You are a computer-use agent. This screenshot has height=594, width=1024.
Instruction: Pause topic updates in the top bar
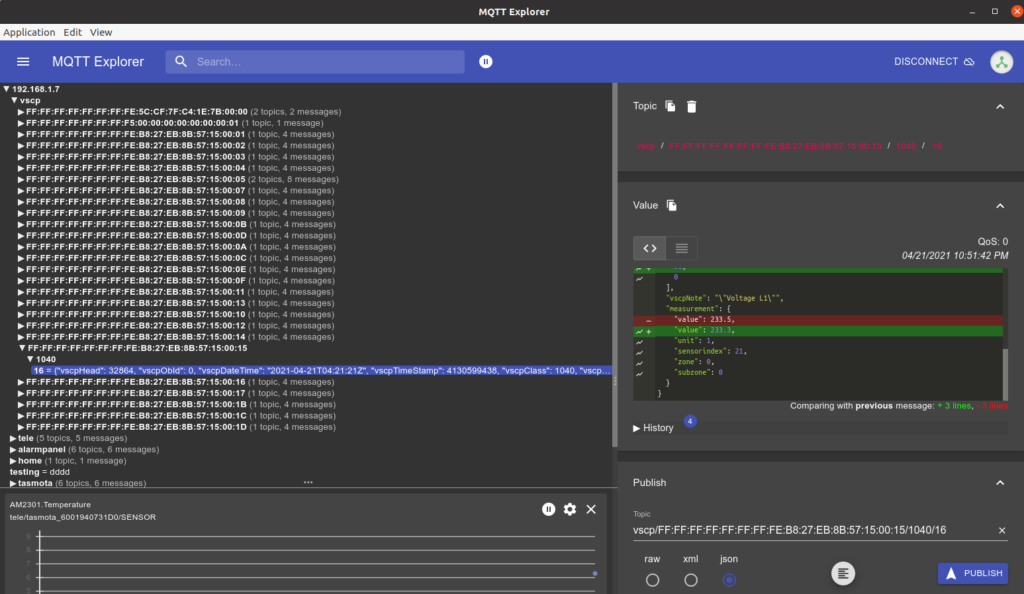[486, 61]
